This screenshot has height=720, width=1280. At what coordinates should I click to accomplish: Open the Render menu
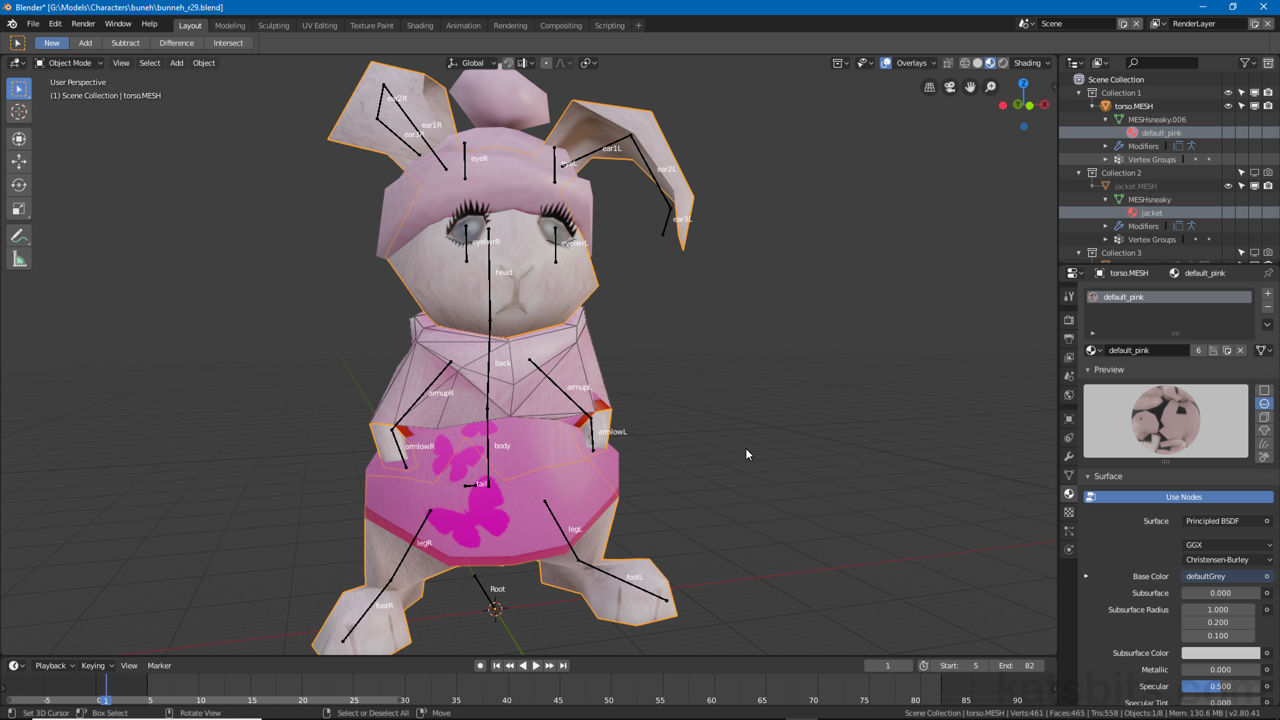pyautogui.click(x=83, y=24)
